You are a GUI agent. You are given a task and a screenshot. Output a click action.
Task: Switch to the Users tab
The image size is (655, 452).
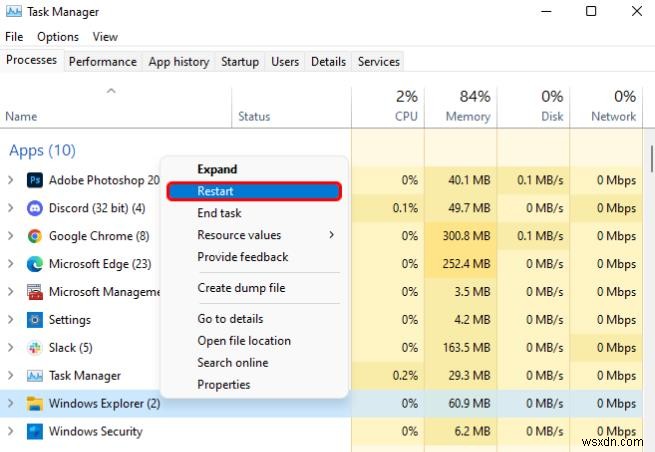285,62
